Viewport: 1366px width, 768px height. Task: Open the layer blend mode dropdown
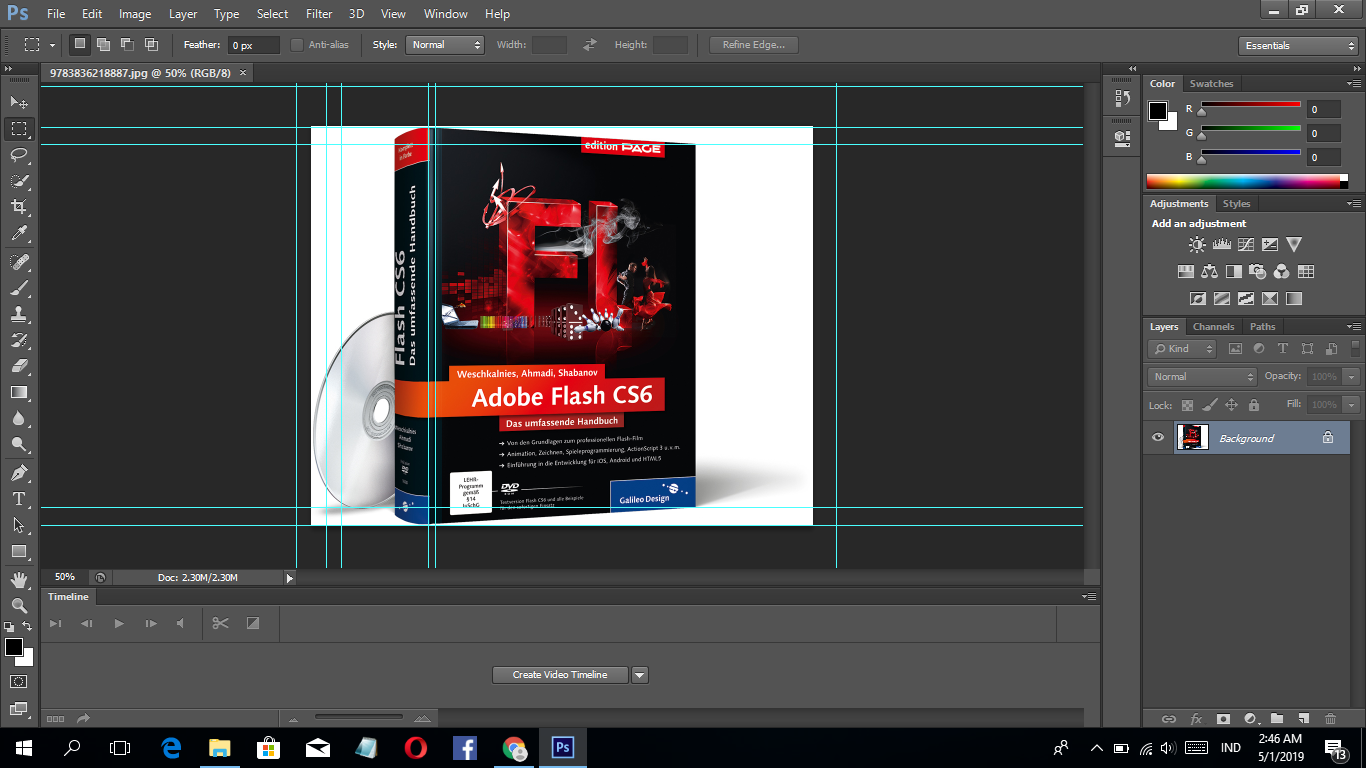1202,377
